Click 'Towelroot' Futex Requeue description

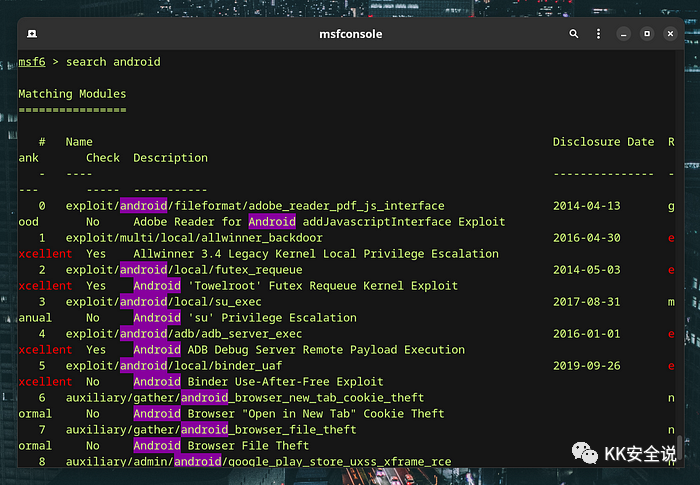point(296,286)
